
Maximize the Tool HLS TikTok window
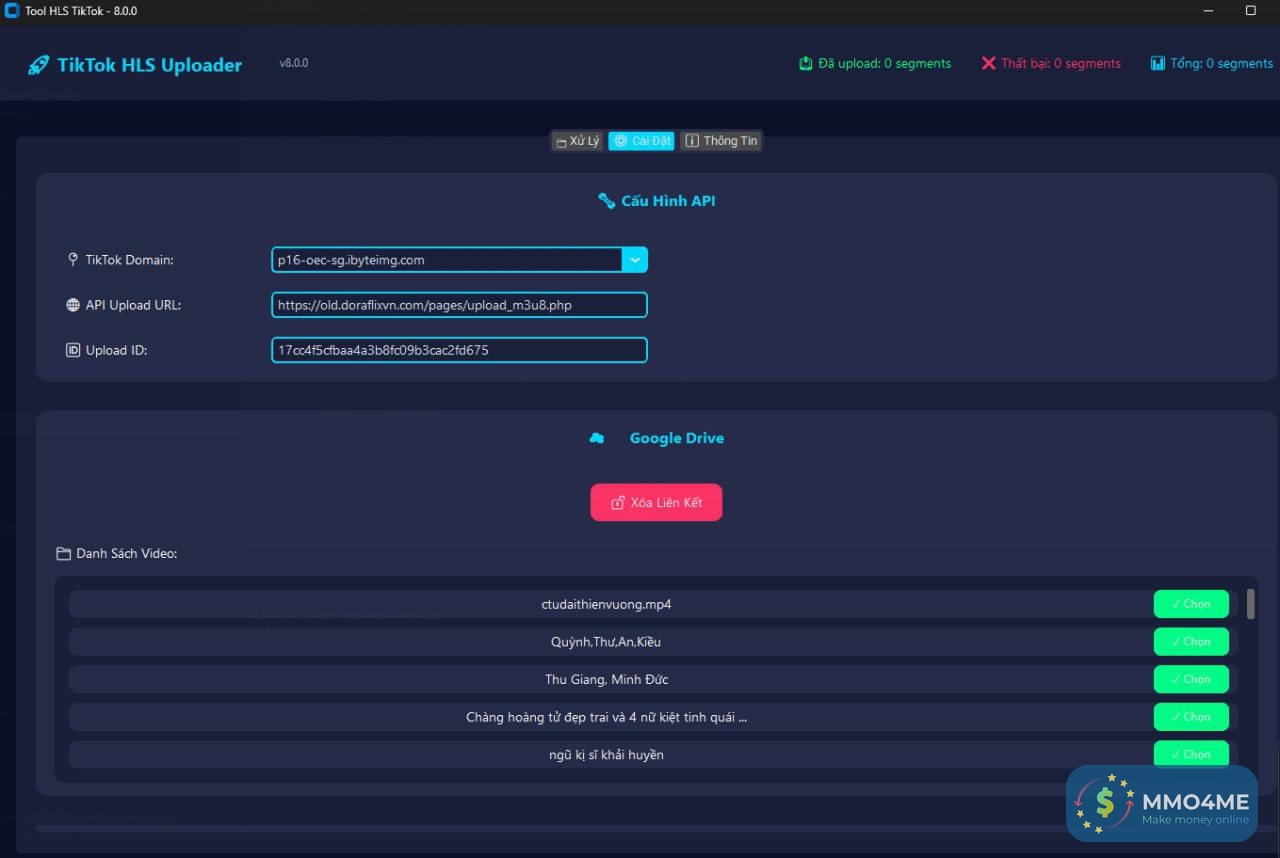(x=1251, y=11)
